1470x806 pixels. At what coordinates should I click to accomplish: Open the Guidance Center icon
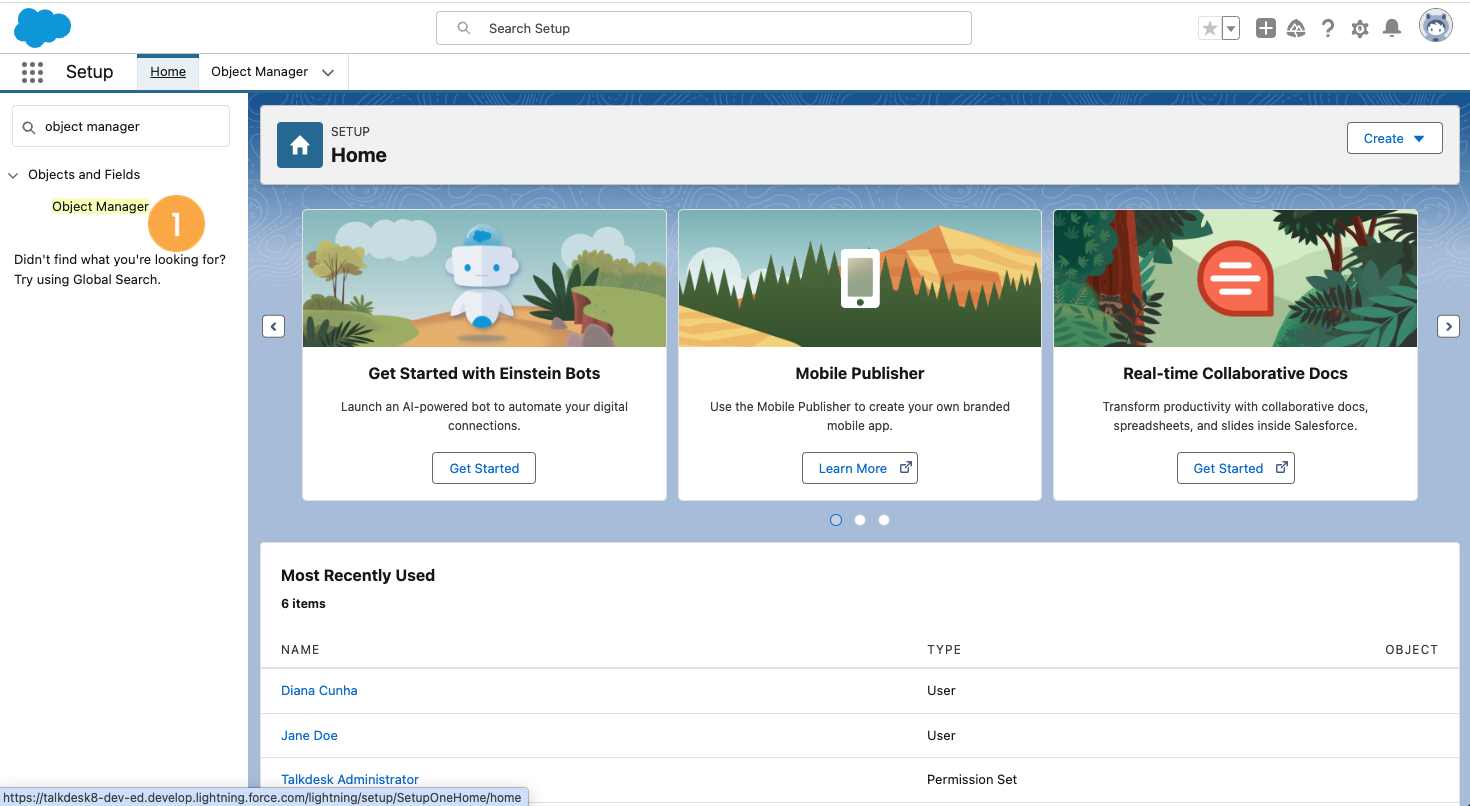click(x=1296, y=28)
